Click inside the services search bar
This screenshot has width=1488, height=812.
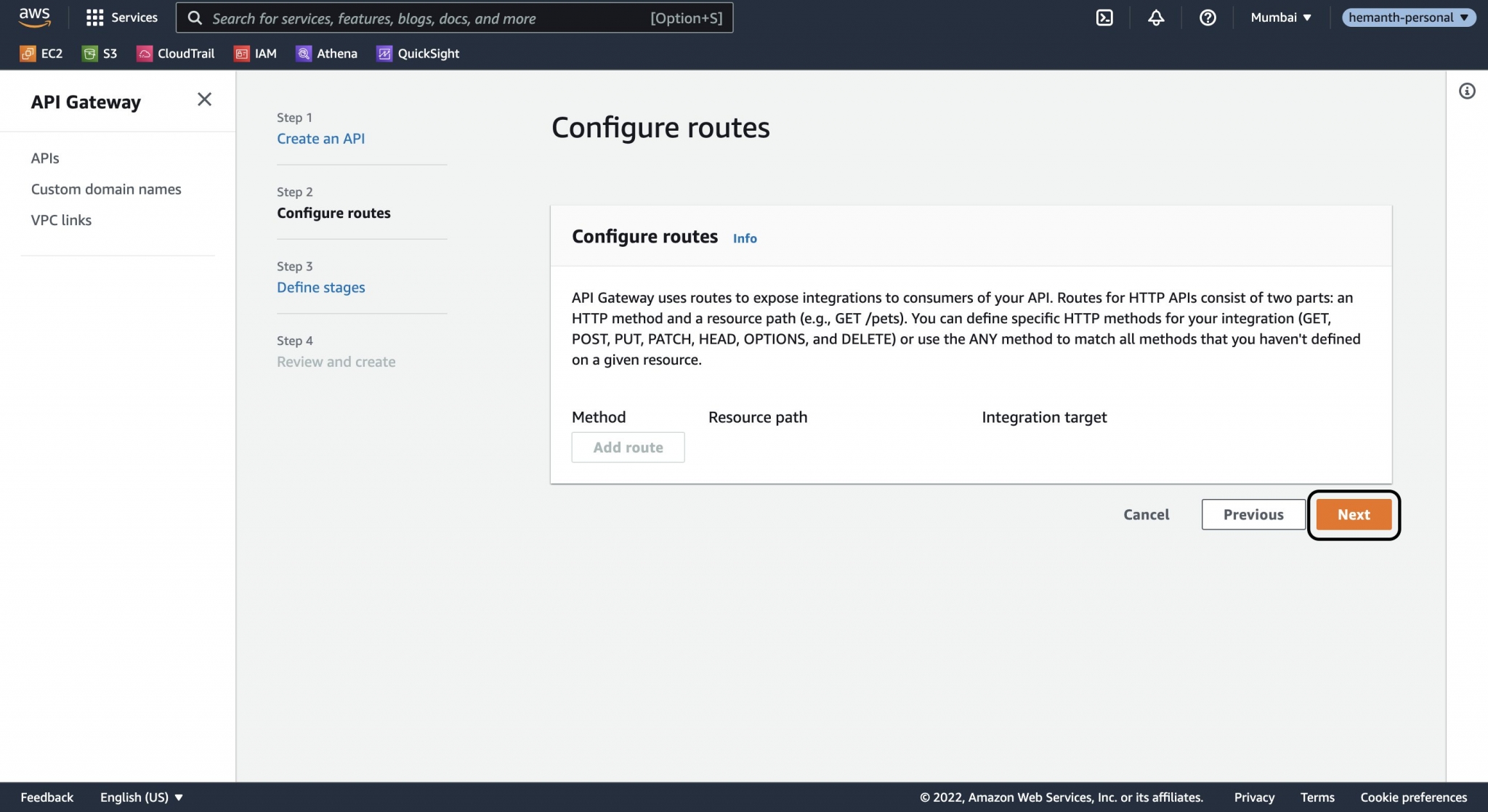coord(450,17)
